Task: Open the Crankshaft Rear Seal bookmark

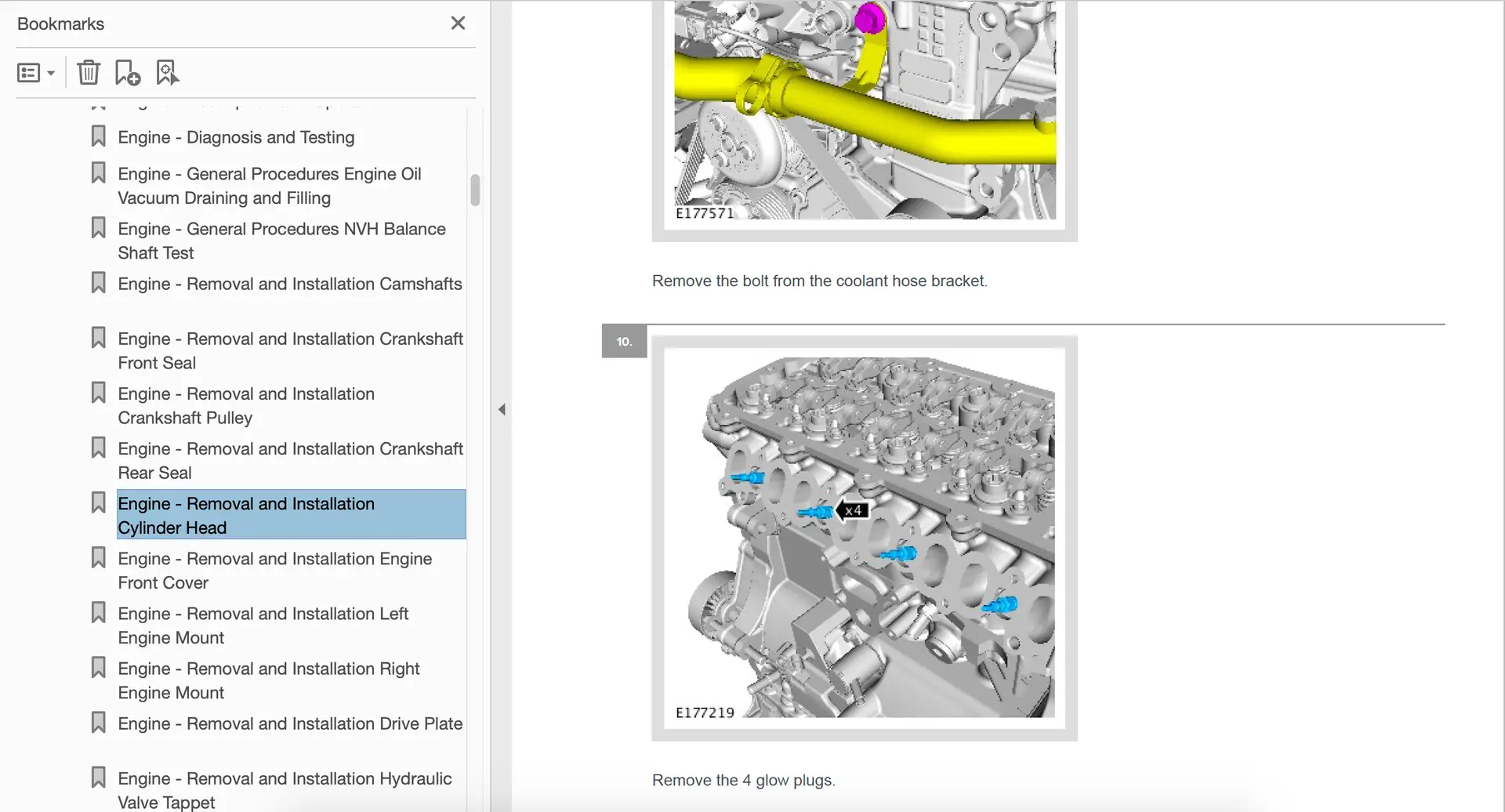Action: pyautogui.click(x=289, y=460)
